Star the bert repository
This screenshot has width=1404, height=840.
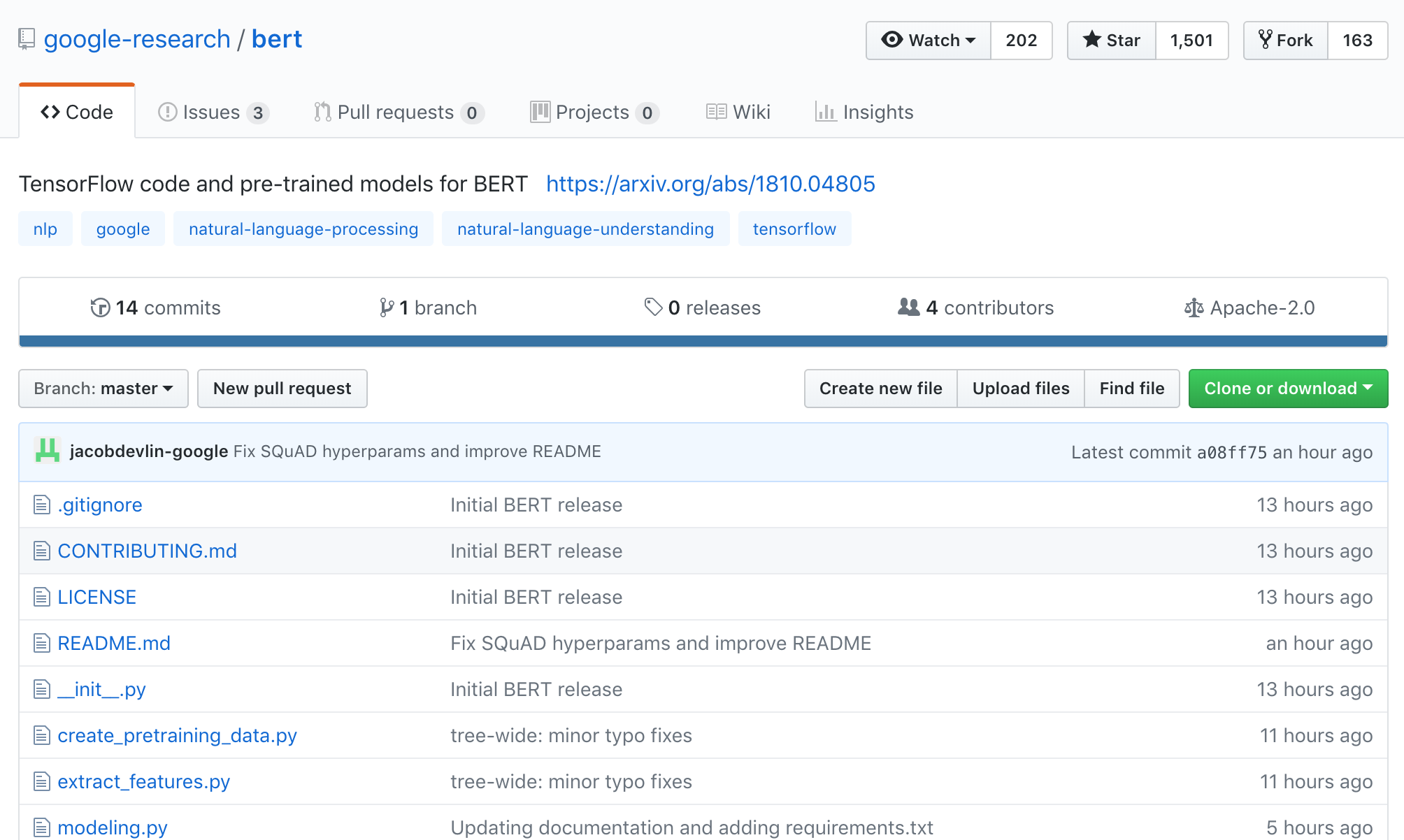click(x=1112, y=41)
